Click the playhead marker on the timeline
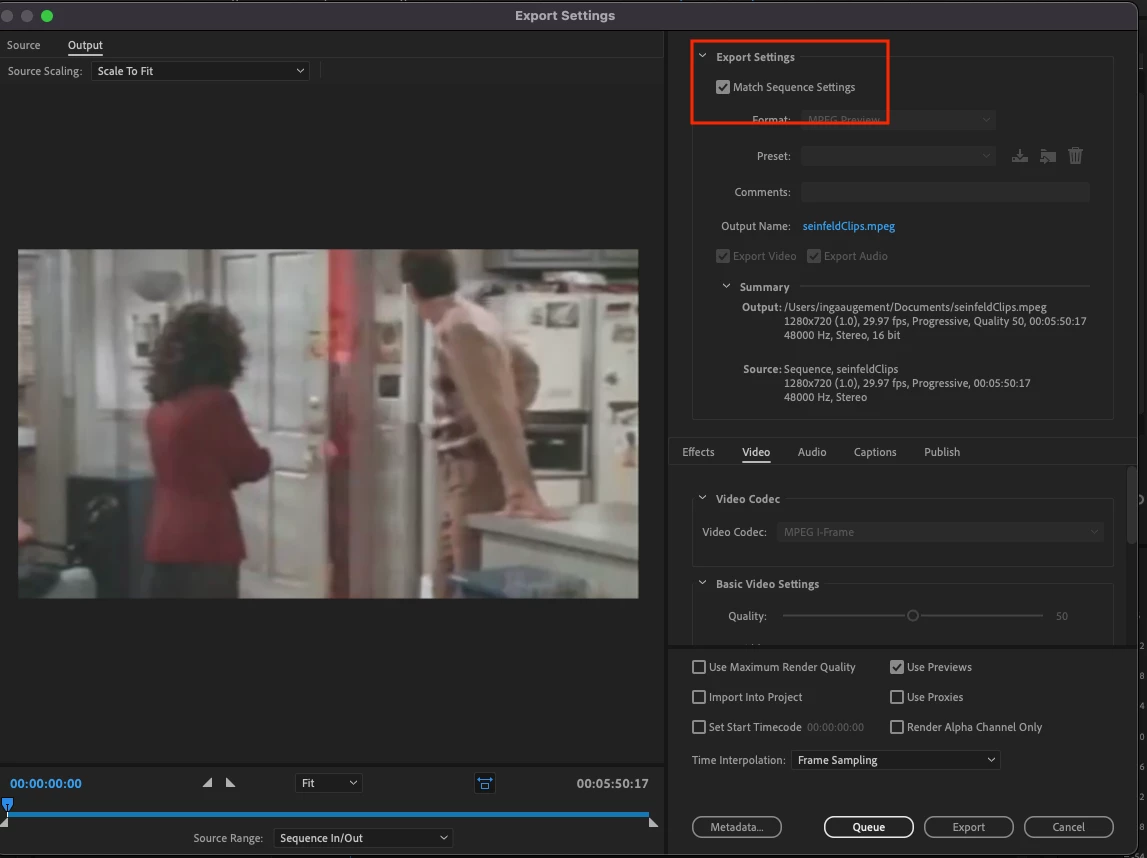Screen dimensions: 1147x858 point(7,805)
